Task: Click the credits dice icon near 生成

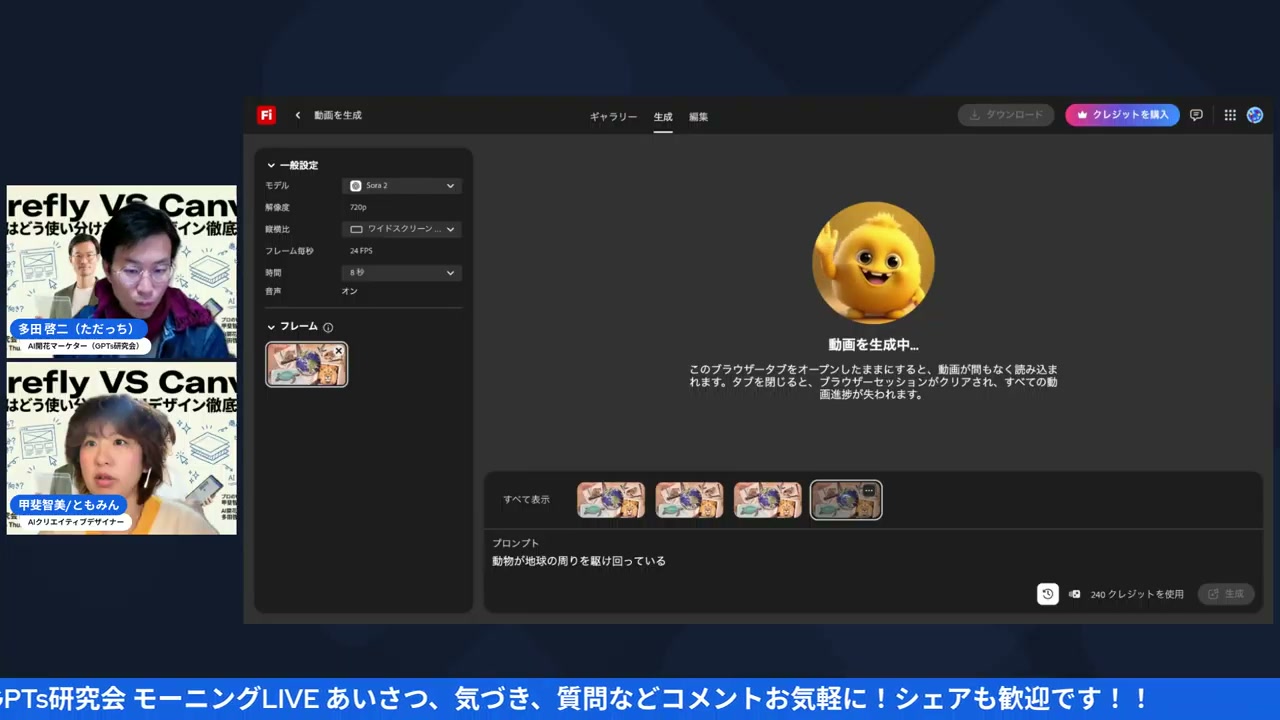Action: 1074,594
